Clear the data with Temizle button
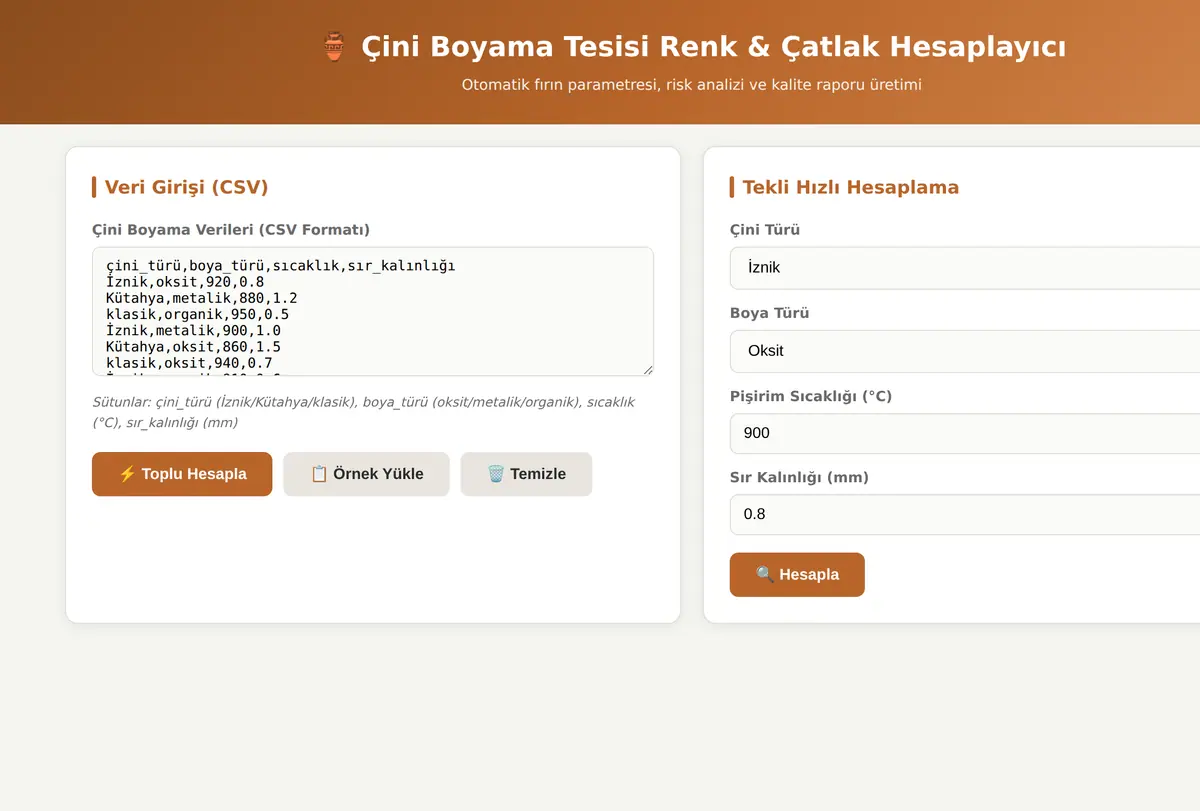The width and height of the screenshot is (1200, 811). click(526, 474)
